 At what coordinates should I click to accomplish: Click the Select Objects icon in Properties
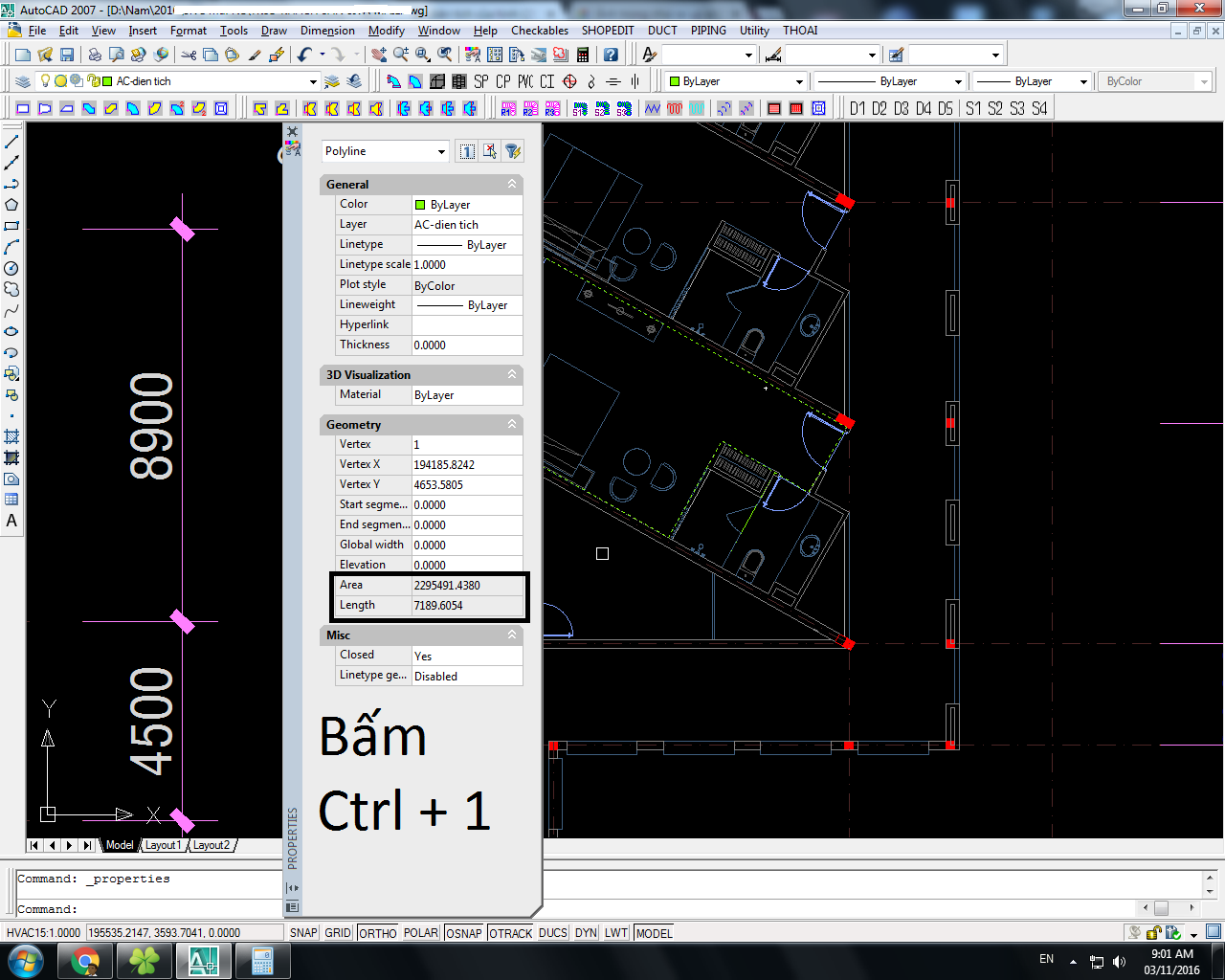click(x=490, y=151)
